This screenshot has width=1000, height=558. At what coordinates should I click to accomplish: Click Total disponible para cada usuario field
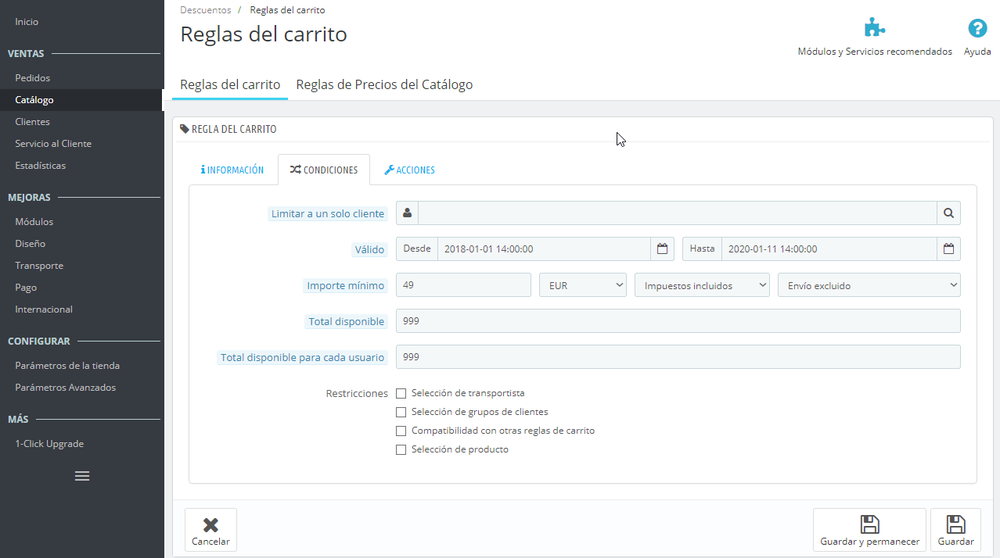point(678,356)
